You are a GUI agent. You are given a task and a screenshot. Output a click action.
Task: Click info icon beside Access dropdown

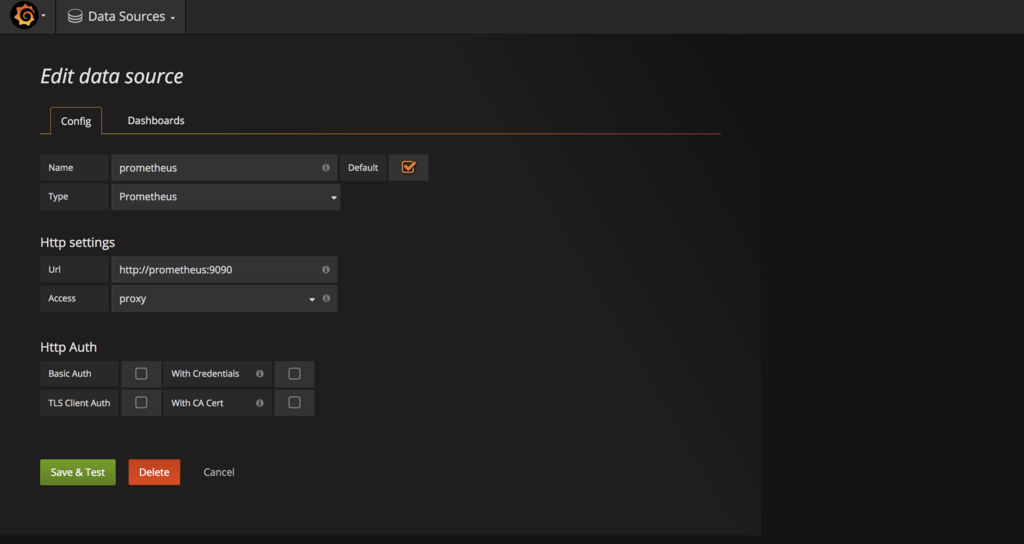point(326,298)
